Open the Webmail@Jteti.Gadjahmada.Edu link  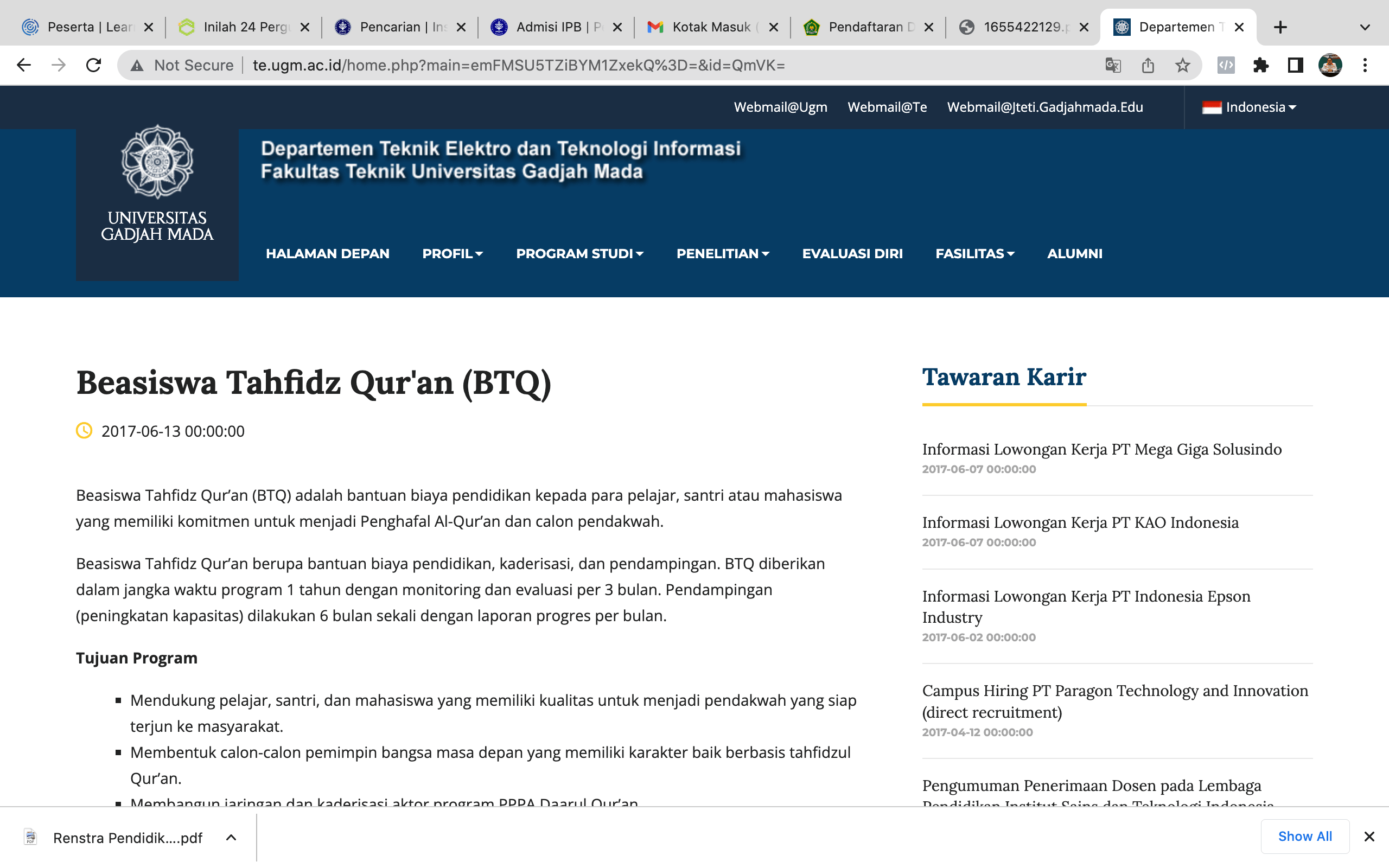1044,107
